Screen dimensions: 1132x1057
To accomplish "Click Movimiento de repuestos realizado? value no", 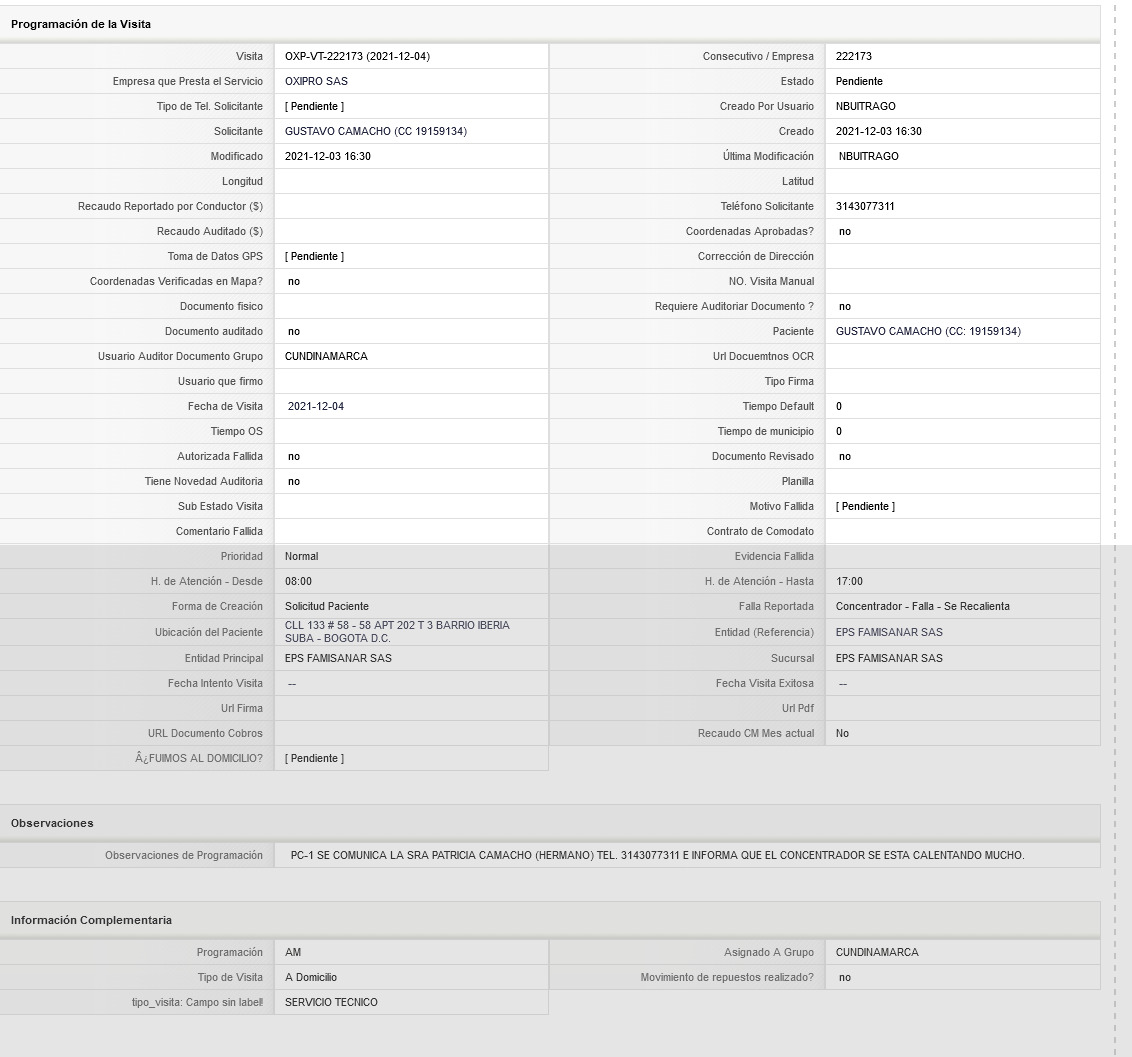I will point(845,978).
